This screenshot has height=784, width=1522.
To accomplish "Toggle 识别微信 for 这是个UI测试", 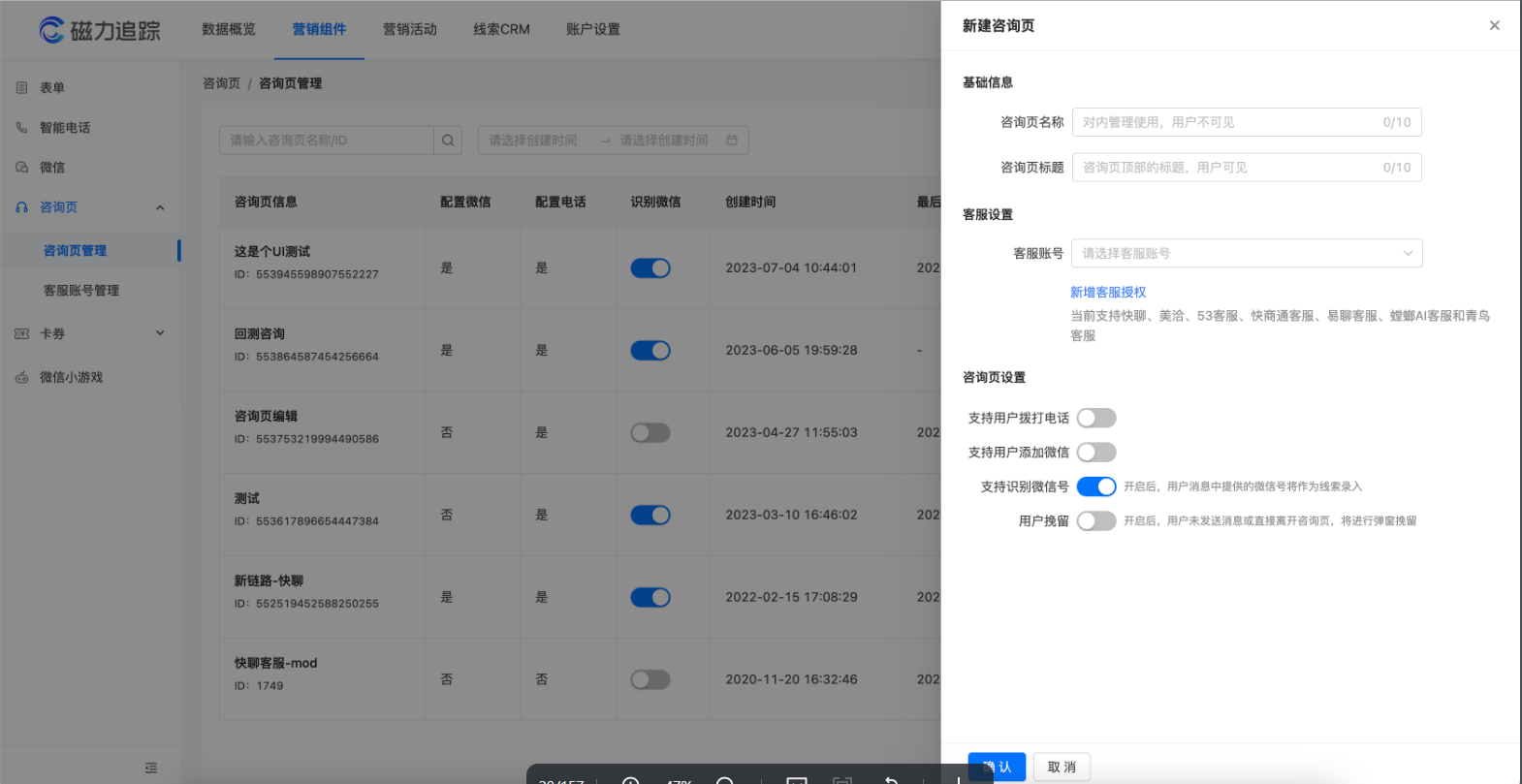I will click(650, 268).
